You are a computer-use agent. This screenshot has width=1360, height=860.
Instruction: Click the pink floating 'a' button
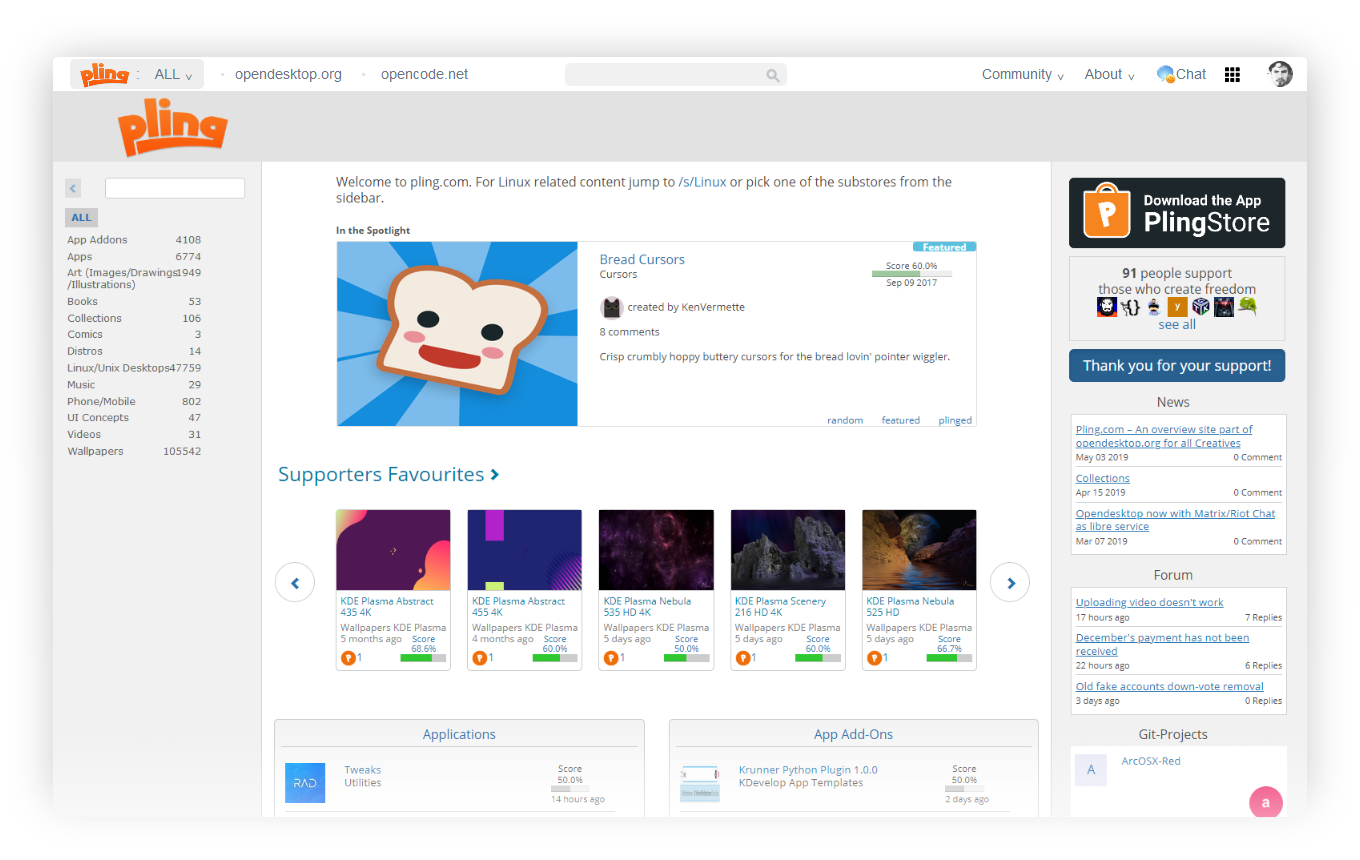pyautogui.click(x=1265, y=802)
